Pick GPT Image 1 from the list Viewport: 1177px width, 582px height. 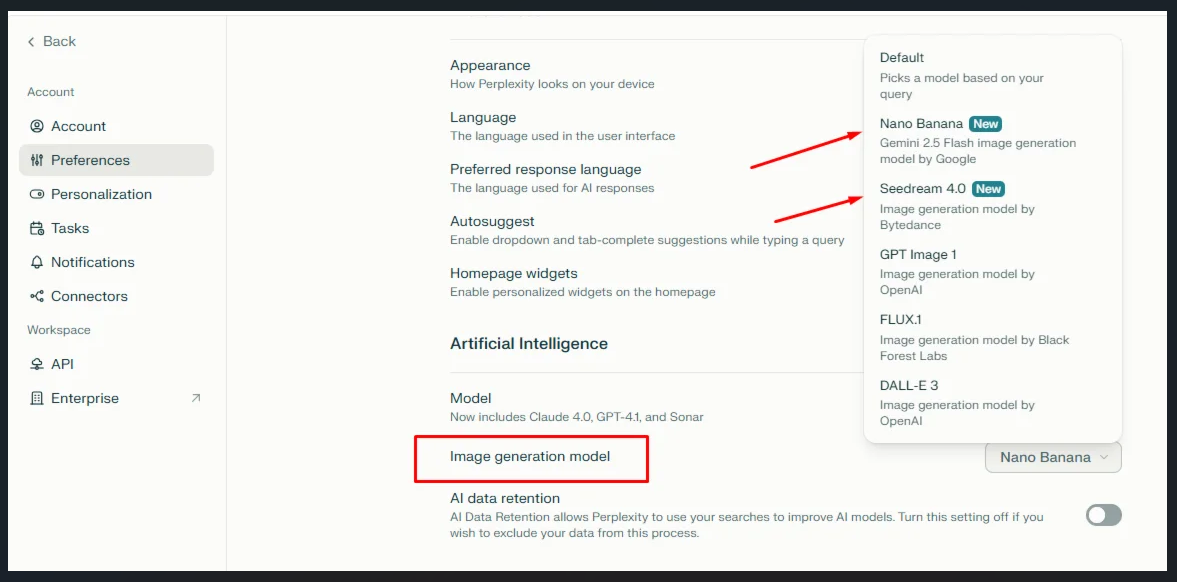918,255
